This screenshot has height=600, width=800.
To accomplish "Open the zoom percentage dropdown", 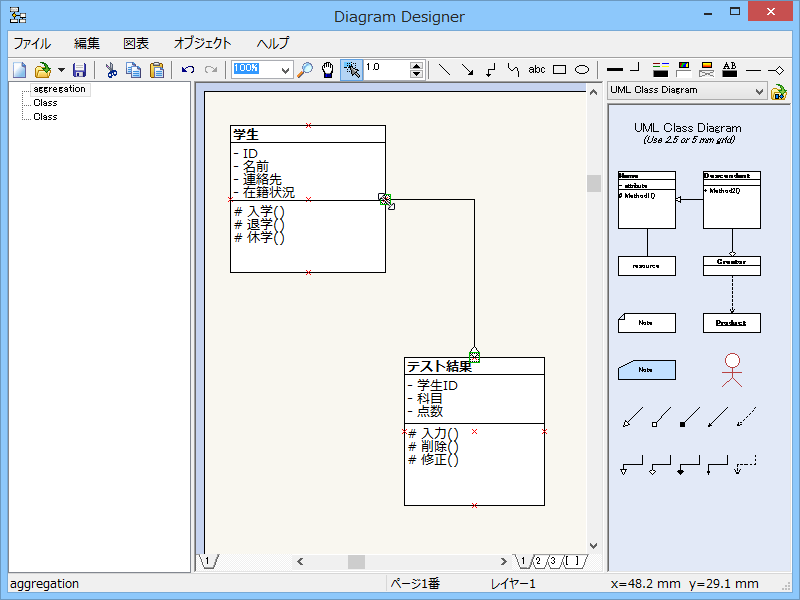I will click(x=286, y=70).
